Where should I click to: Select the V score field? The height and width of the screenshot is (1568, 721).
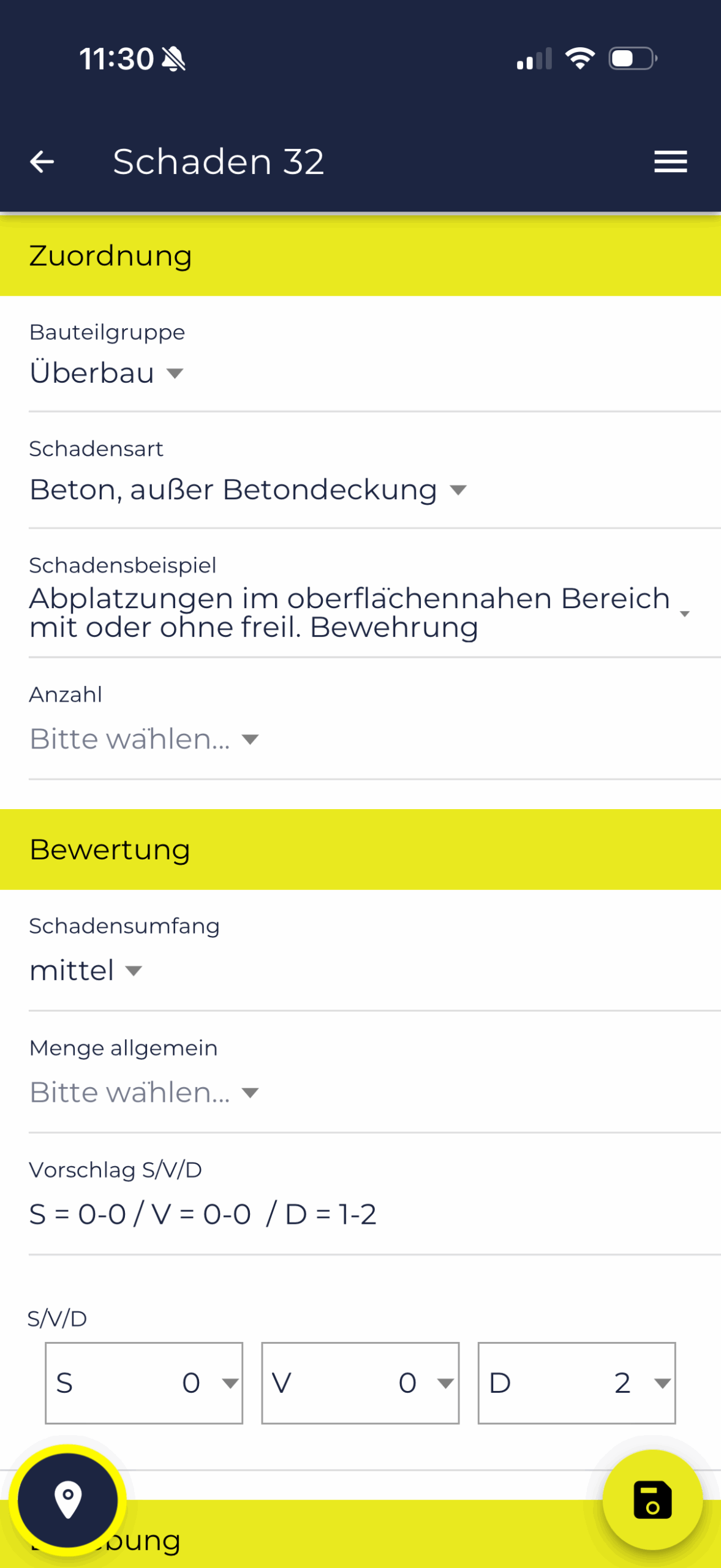point(360,1383)
